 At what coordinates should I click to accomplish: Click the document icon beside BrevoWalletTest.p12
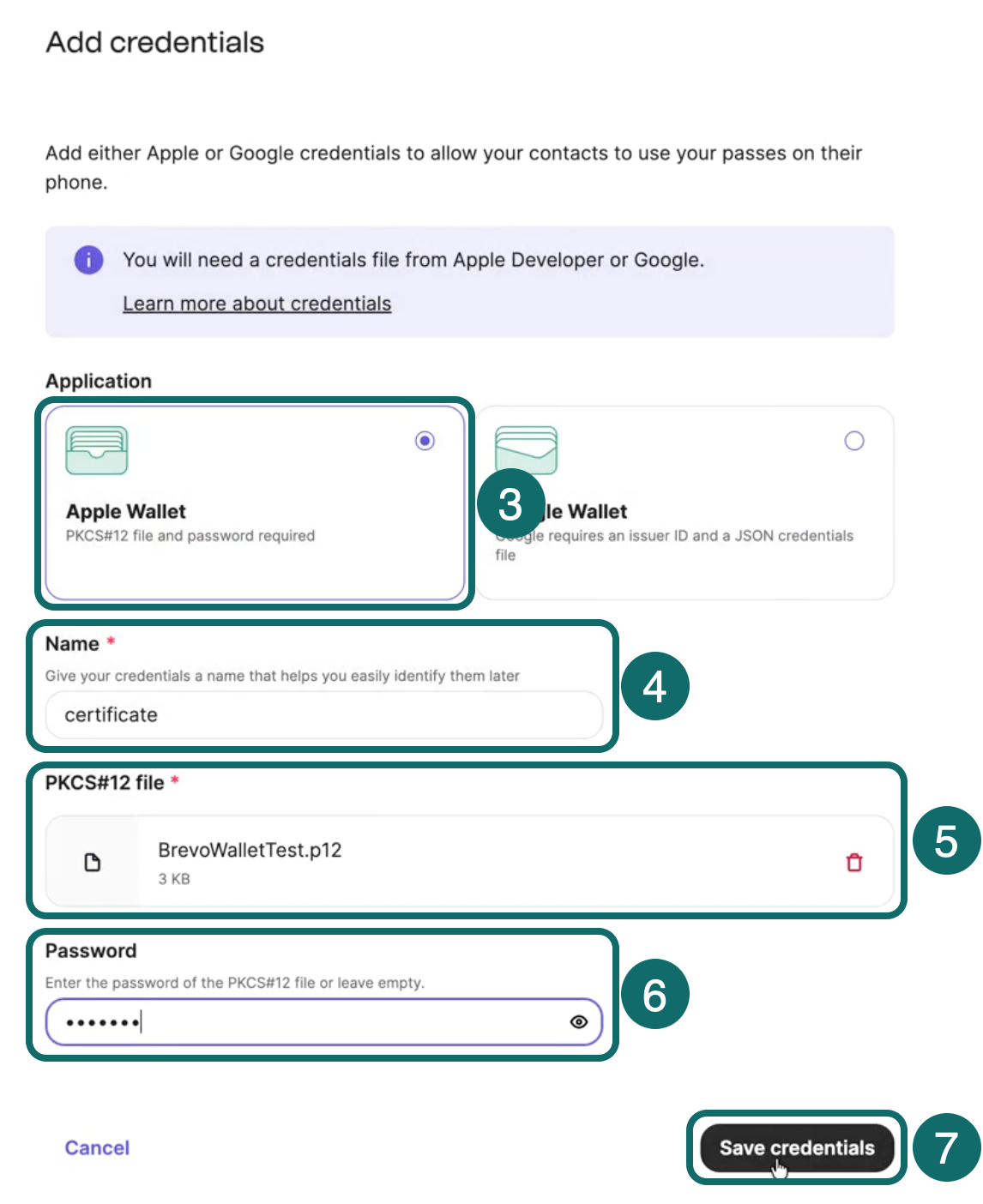click(93, 862)
